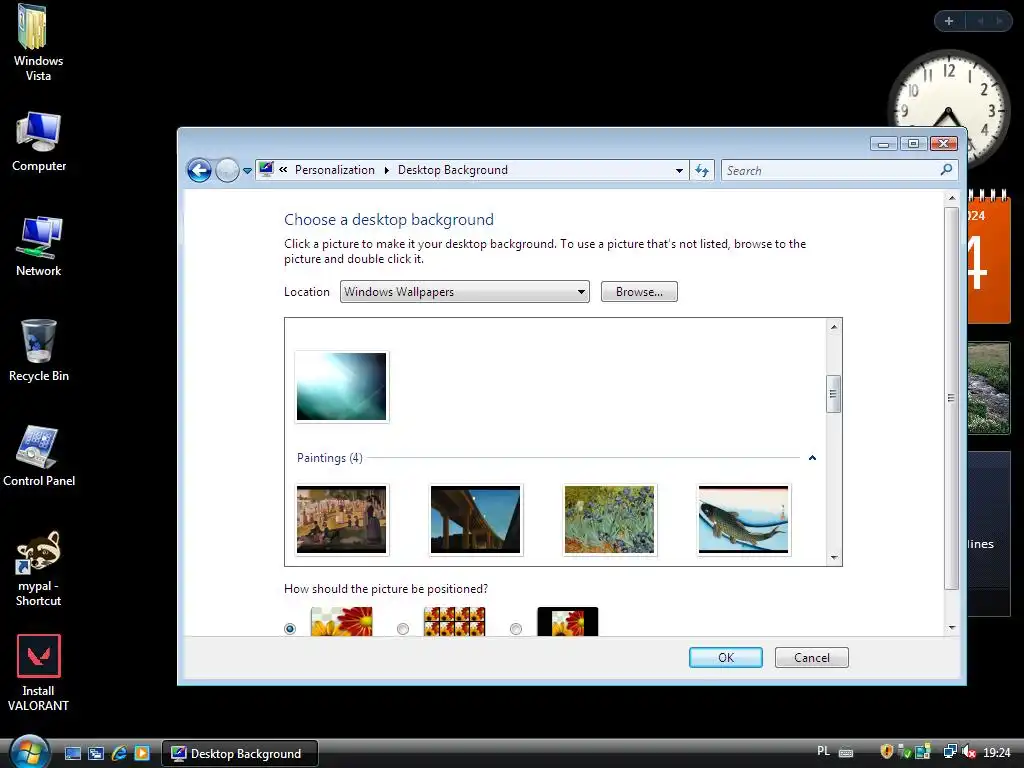Click the muted volume icon in the tray

tap(969, 752)
